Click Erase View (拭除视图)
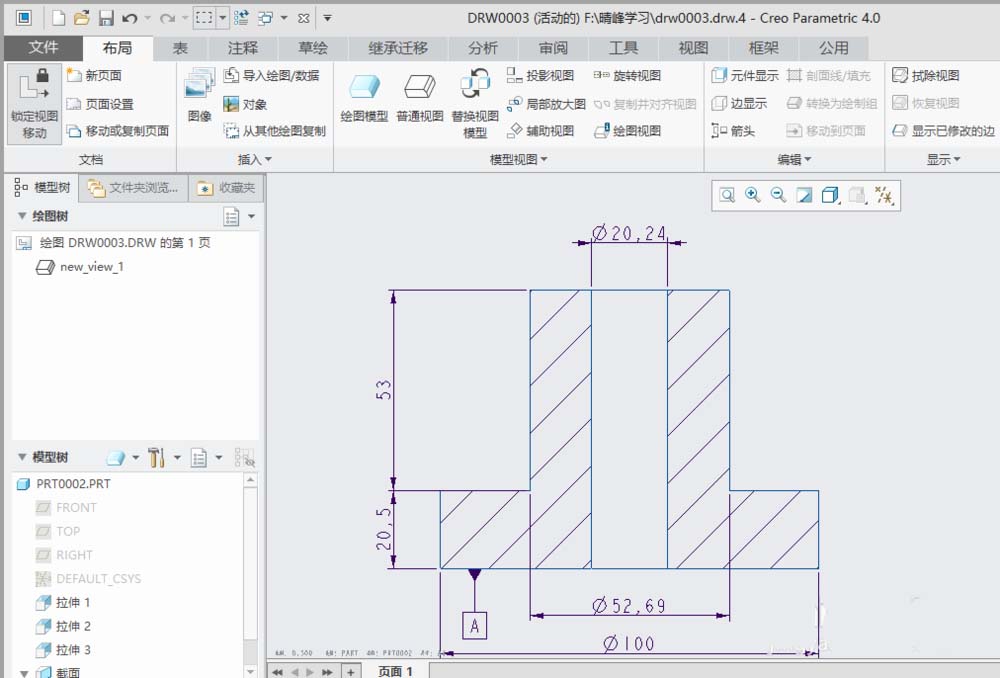The width and height of the screenshot is (1000, 678). point(926,75)
